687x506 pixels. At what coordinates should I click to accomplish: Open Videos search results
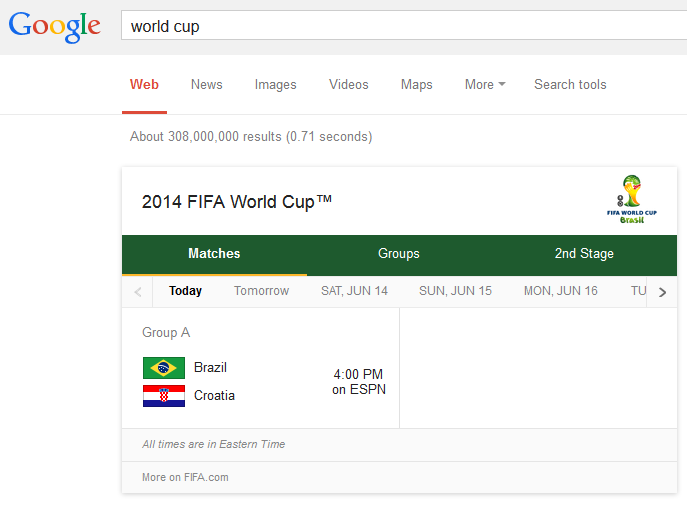(x=348, y=85)
